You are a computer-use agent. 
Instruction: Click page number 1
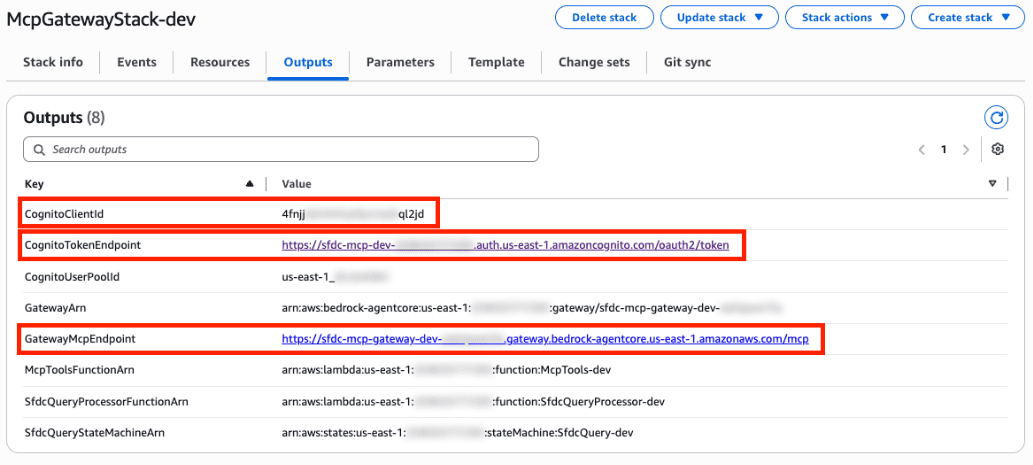(x=943, y=150)
